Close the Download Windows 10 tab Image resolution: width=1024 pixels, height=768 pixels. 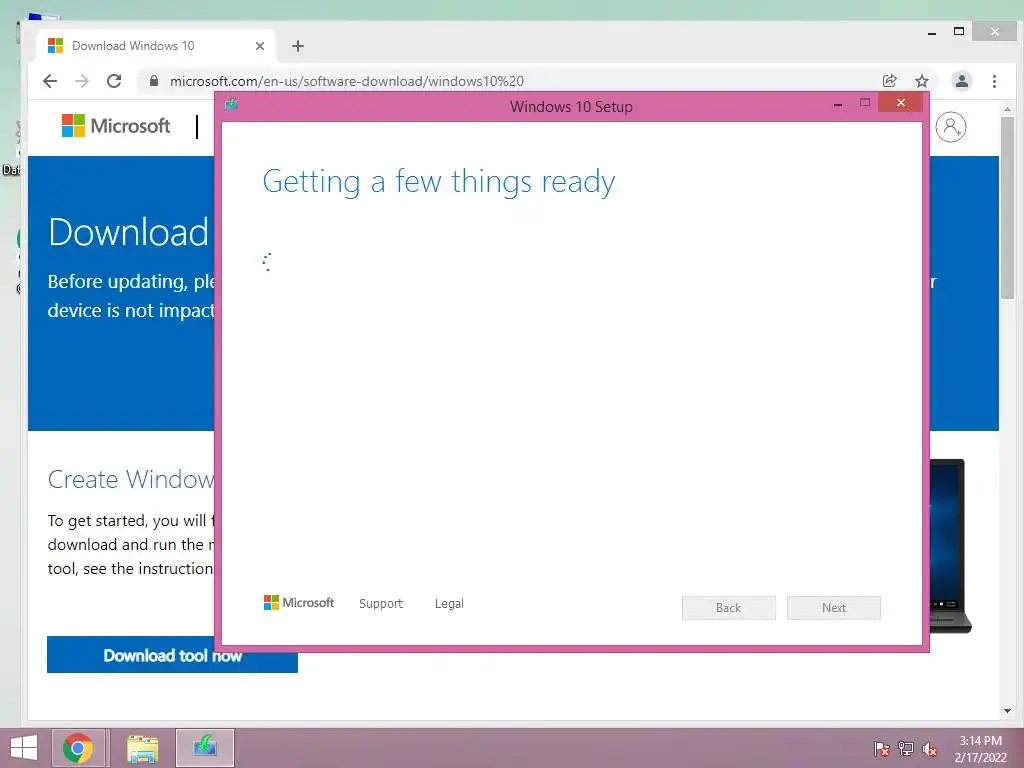tap(260, 46)
